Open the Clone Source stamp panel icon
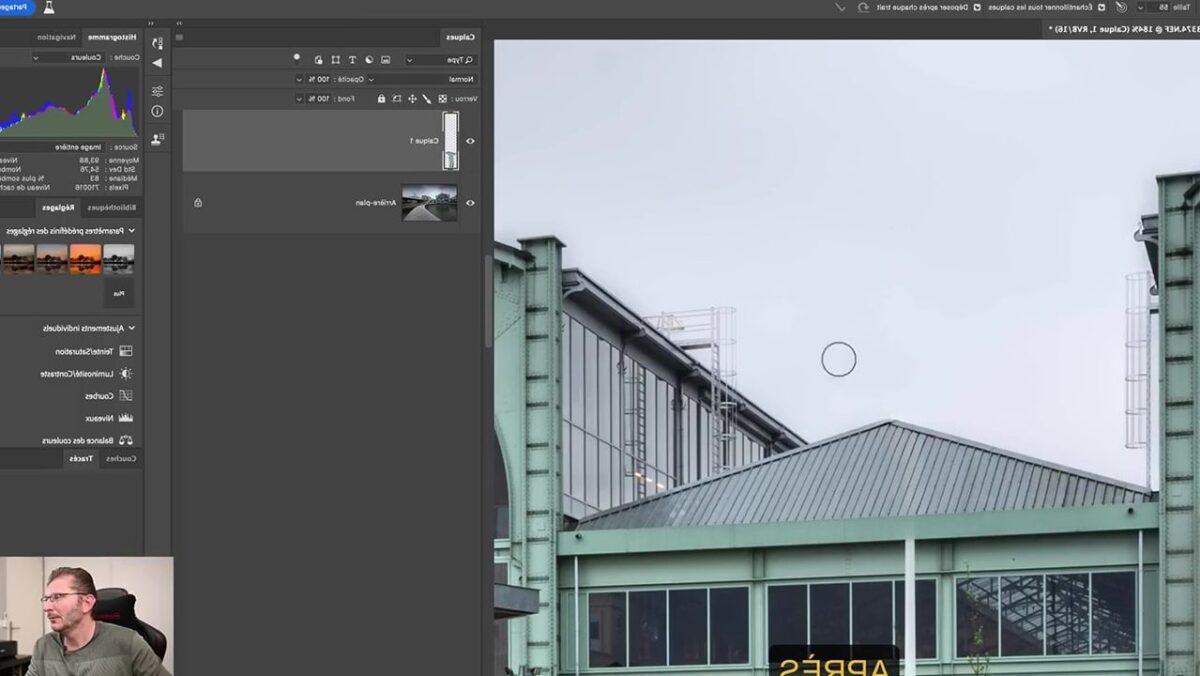 click(x=157, y=138)
